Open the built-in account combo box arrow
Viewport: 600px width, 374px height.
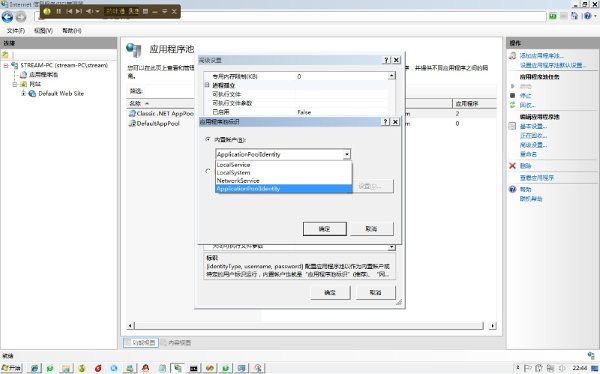tap(346, 154)
